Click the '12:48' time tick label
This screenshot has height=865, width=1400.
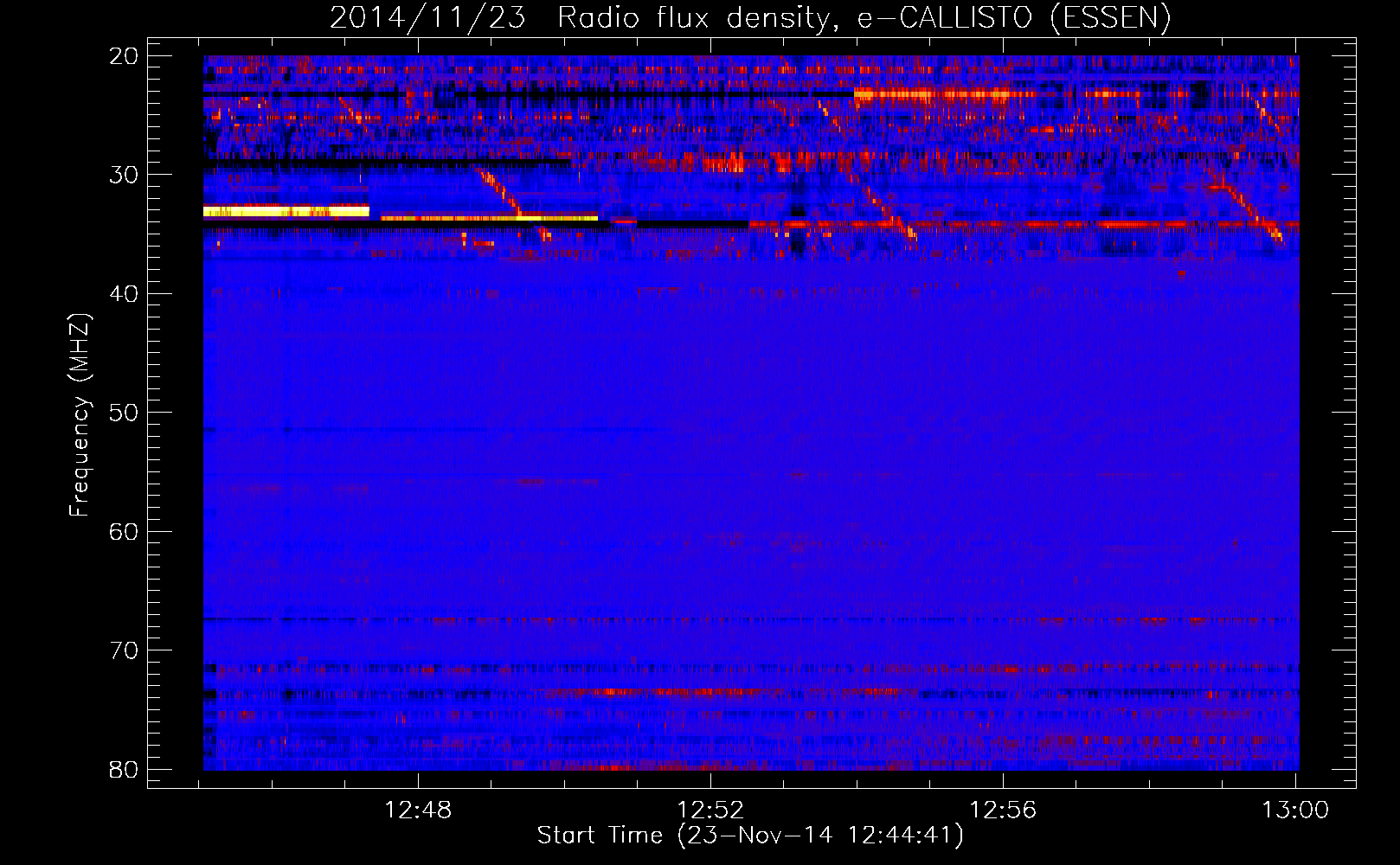coord(419,811)
